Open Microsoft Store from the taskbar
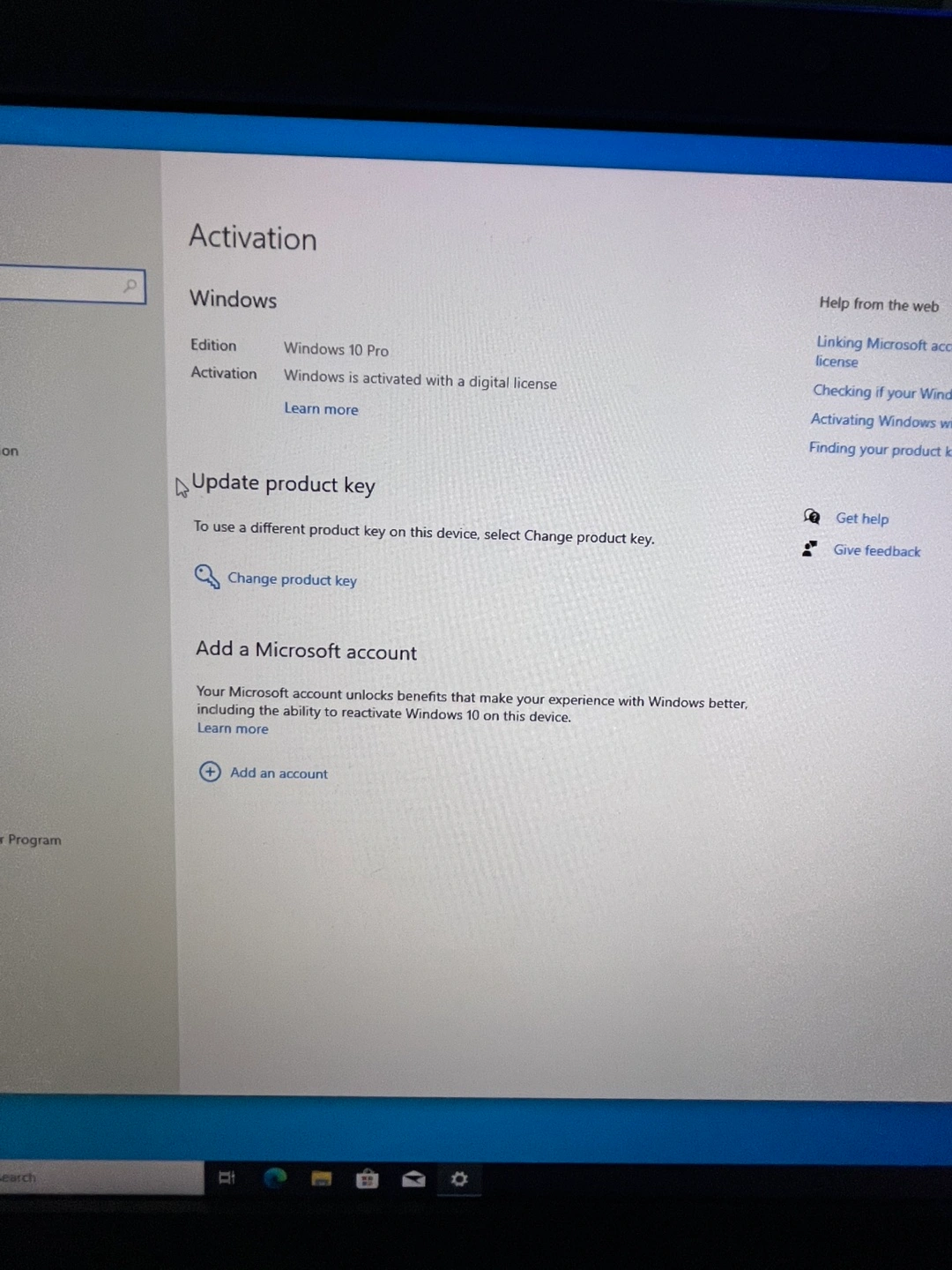 [368, 1178]
